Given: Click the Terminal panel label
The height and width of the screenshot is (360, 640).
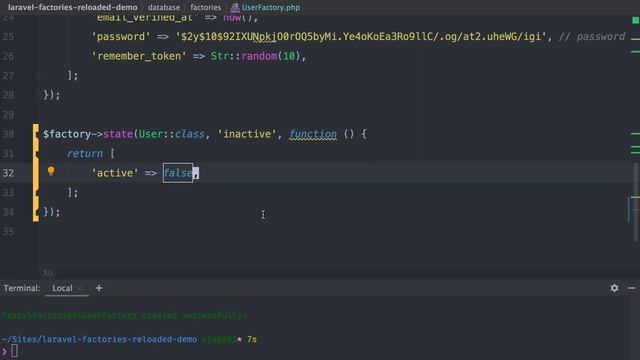Looking at the screenshot, I should click(22, 288).
